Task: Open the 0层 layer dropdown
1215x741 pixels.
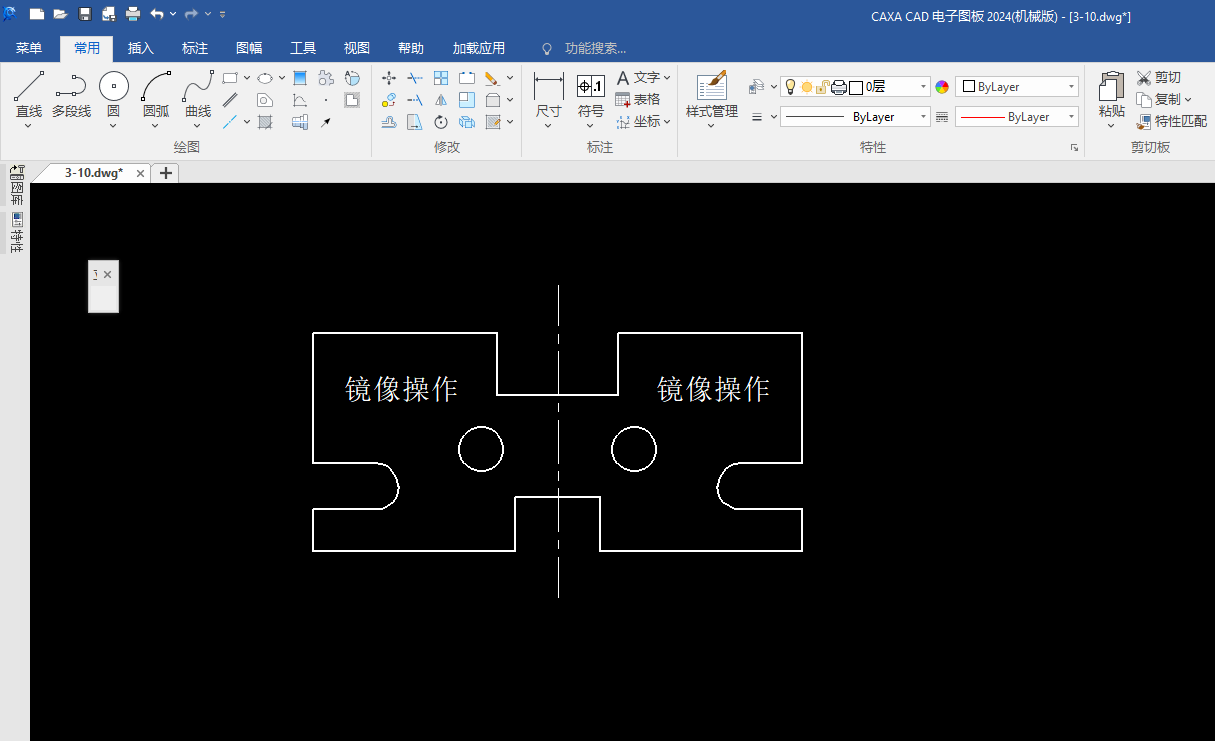Action: click(x=924, y=87)
